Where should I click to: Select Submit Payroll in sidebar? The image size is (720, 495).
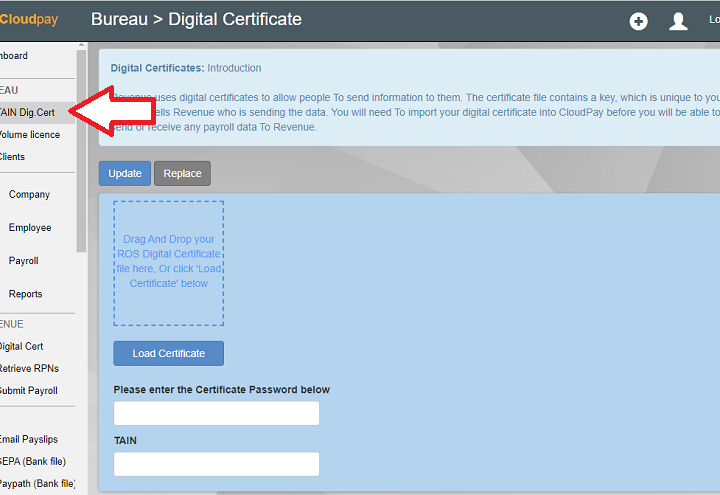[28, 390]
